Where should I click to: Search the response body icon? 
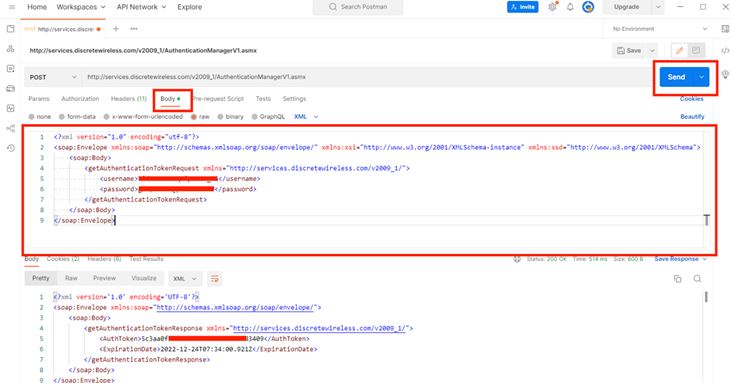click(697, 279)
